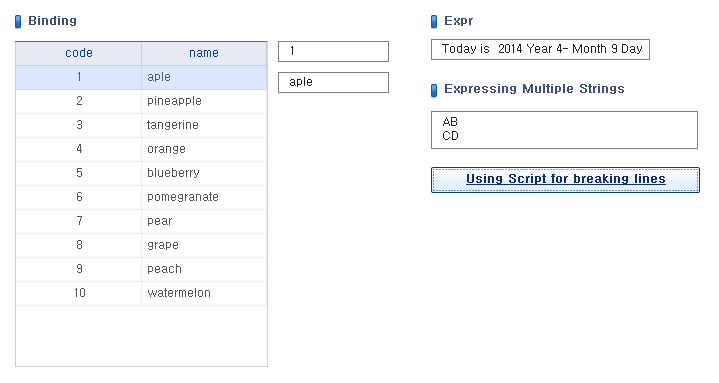Click the blue Binding section marker icon
The image size is (719, 383).
pyautogui.click(x=18, y=22)
